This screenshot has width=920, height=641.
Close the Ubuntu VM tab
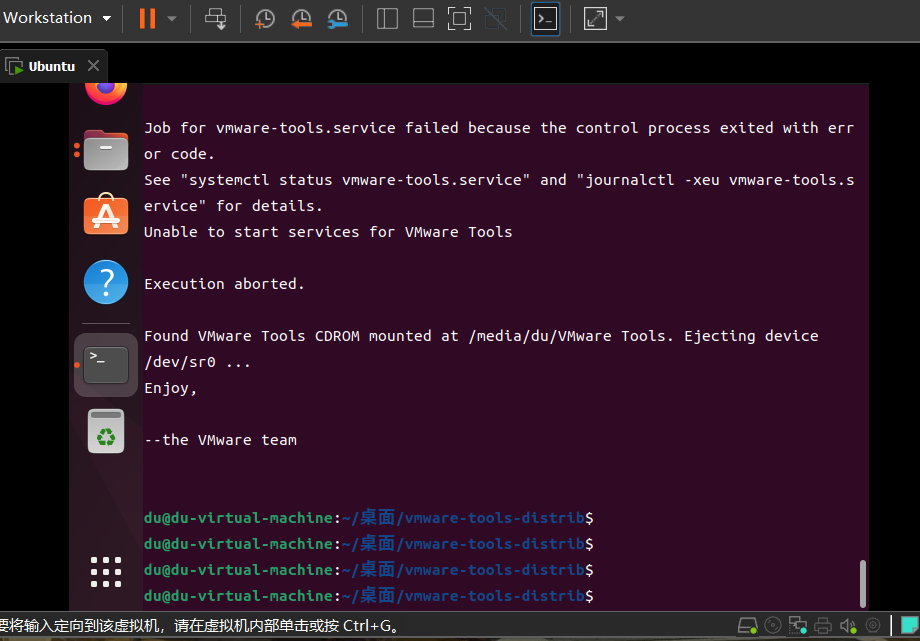[x=93, y=66]
